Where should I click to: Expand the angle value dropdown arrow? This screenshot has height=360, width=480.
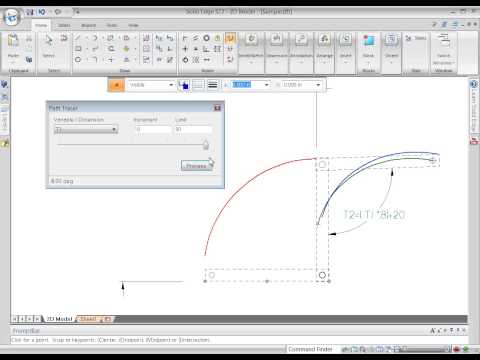pos(318,85)
